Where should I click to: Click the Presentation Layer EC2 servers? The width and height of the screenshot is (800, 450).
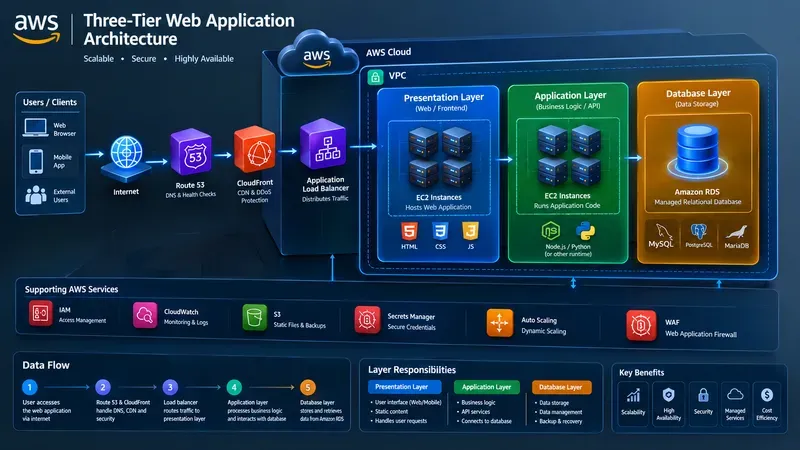coord(440,157)
